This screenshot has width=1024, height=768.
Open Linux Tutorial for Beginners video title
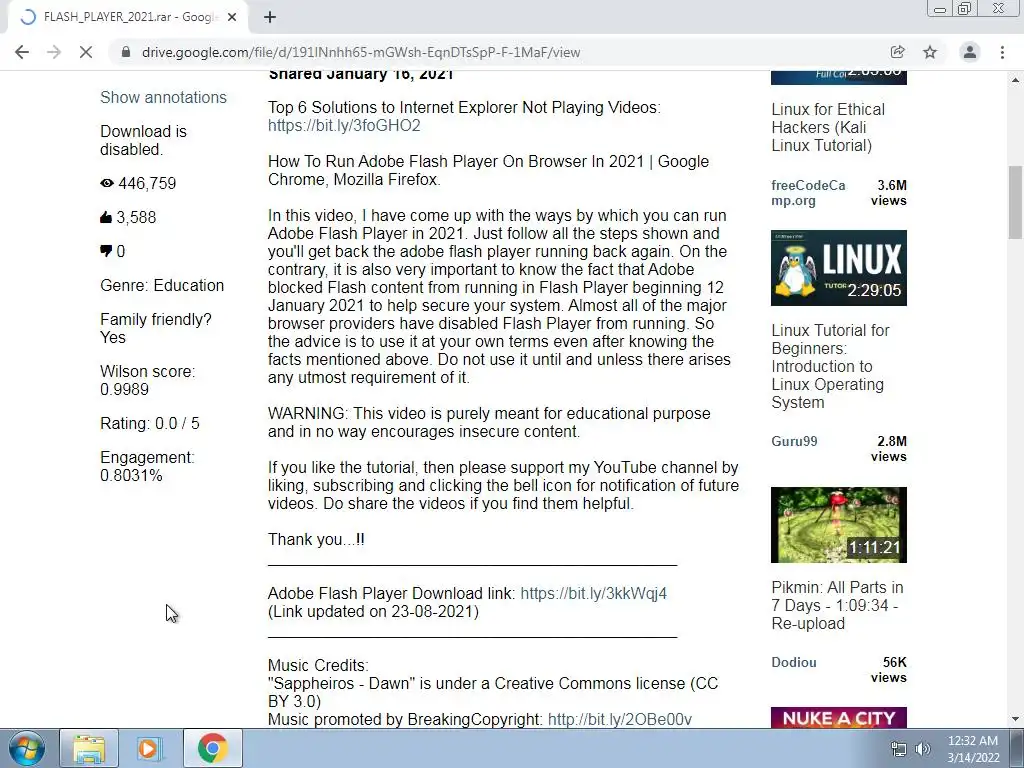[830, 366]
